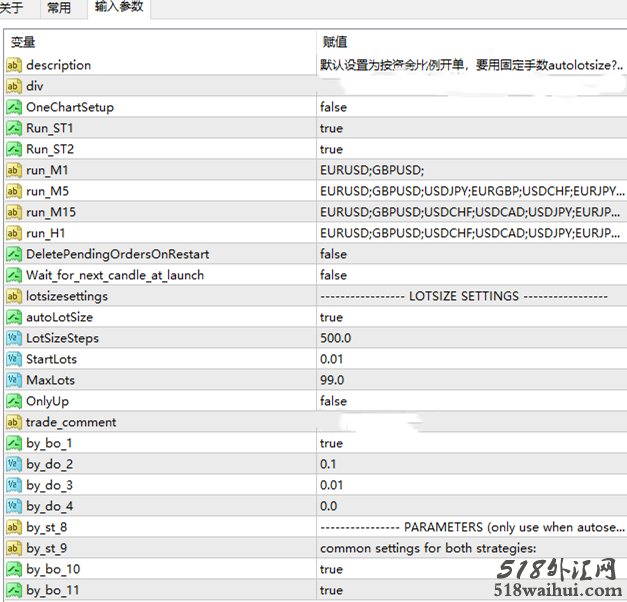
Task: Click the boolean icon beside Run_ST1
Action: click(14, 128)
